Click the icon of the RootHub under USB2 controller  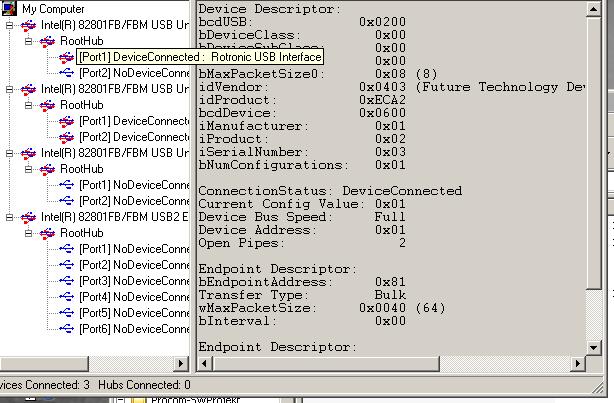pyautogui.click(x=48, y=233)
